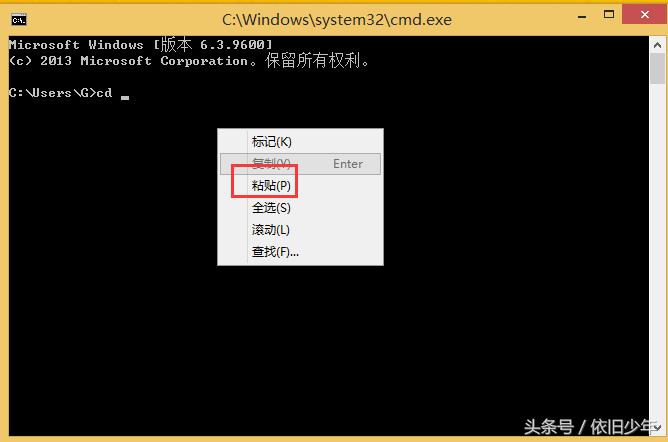The height and width of the screenshot is (442, 668).
Task: Click the scrollbar up arrow
Action: click(x=657, y=45)
